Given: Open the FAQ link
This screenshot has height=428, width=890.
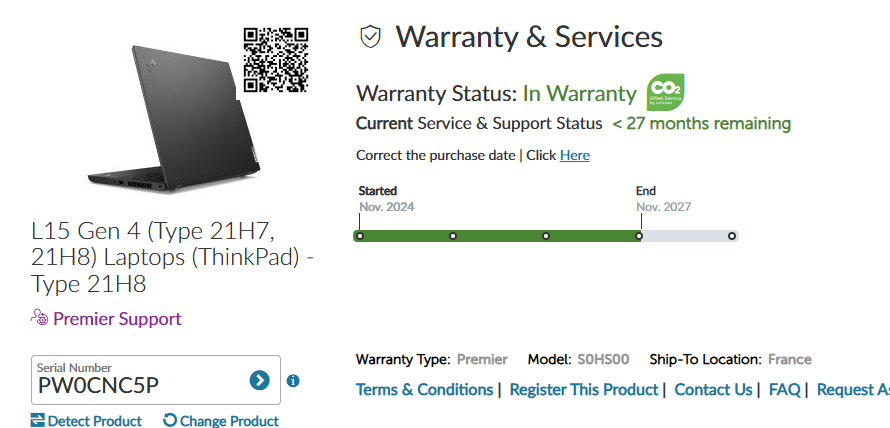Looking at the screenshot, I should [784, 389].
